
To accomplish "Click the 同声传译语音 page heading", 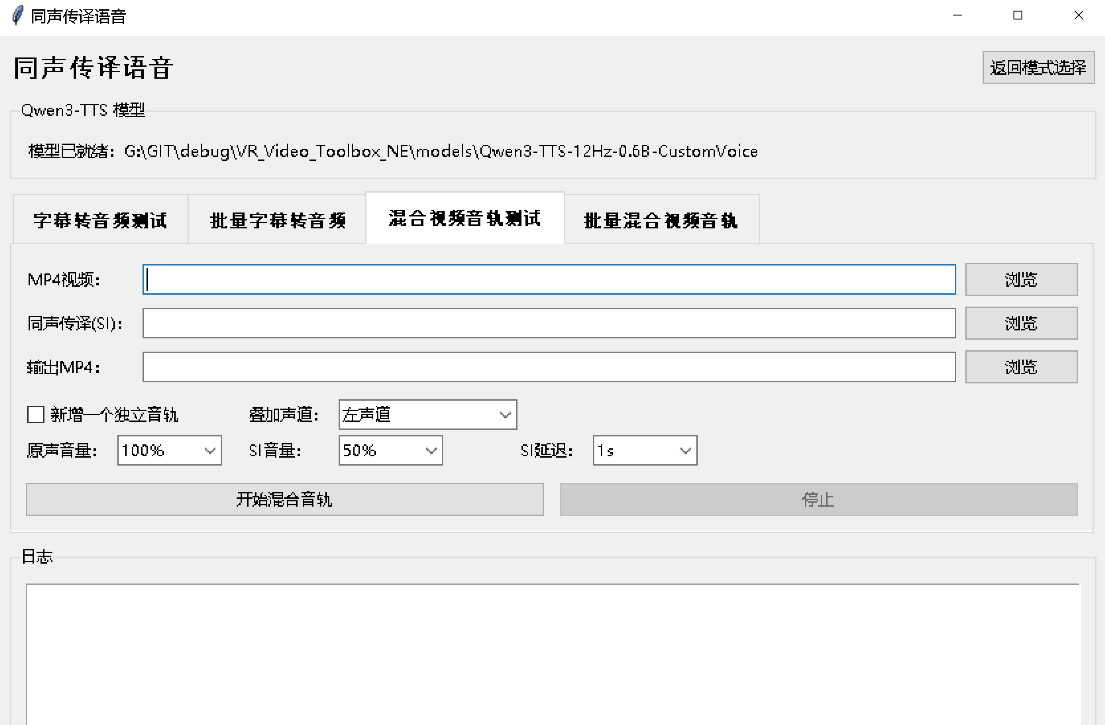I will (93, 68).
